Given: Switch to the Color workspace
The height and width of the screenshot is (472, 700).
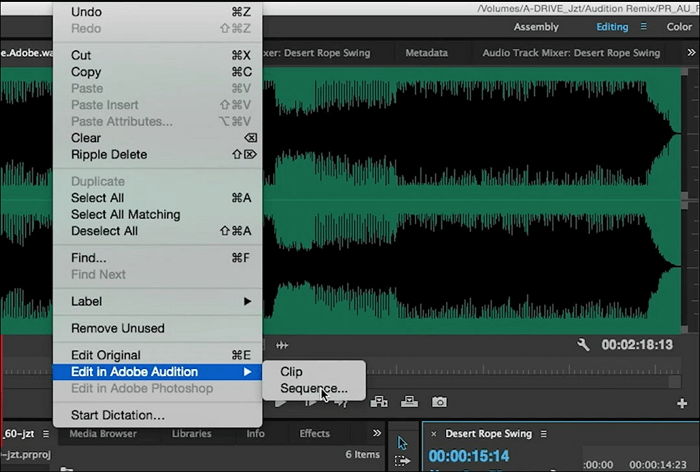Looking at the screenshot, I should click(x=679, y=27).
